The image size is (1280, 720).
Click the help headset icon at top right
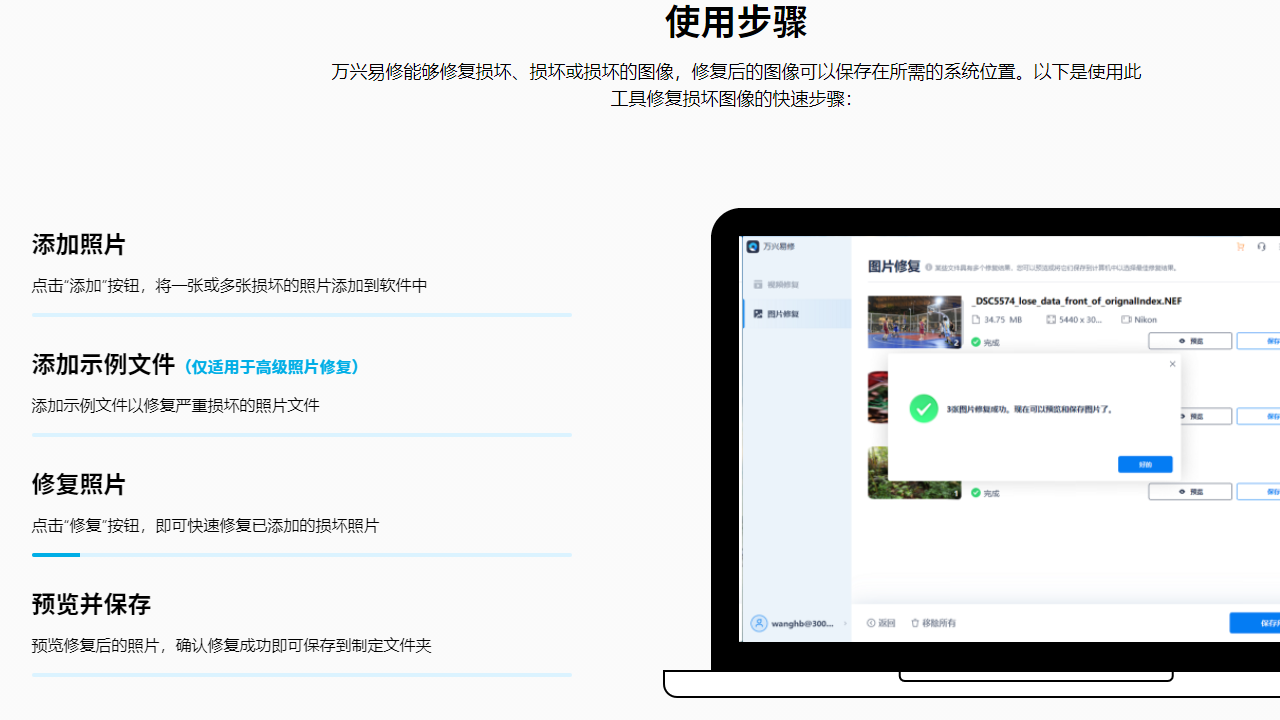pyautogui.click(x=1262, y=246)
